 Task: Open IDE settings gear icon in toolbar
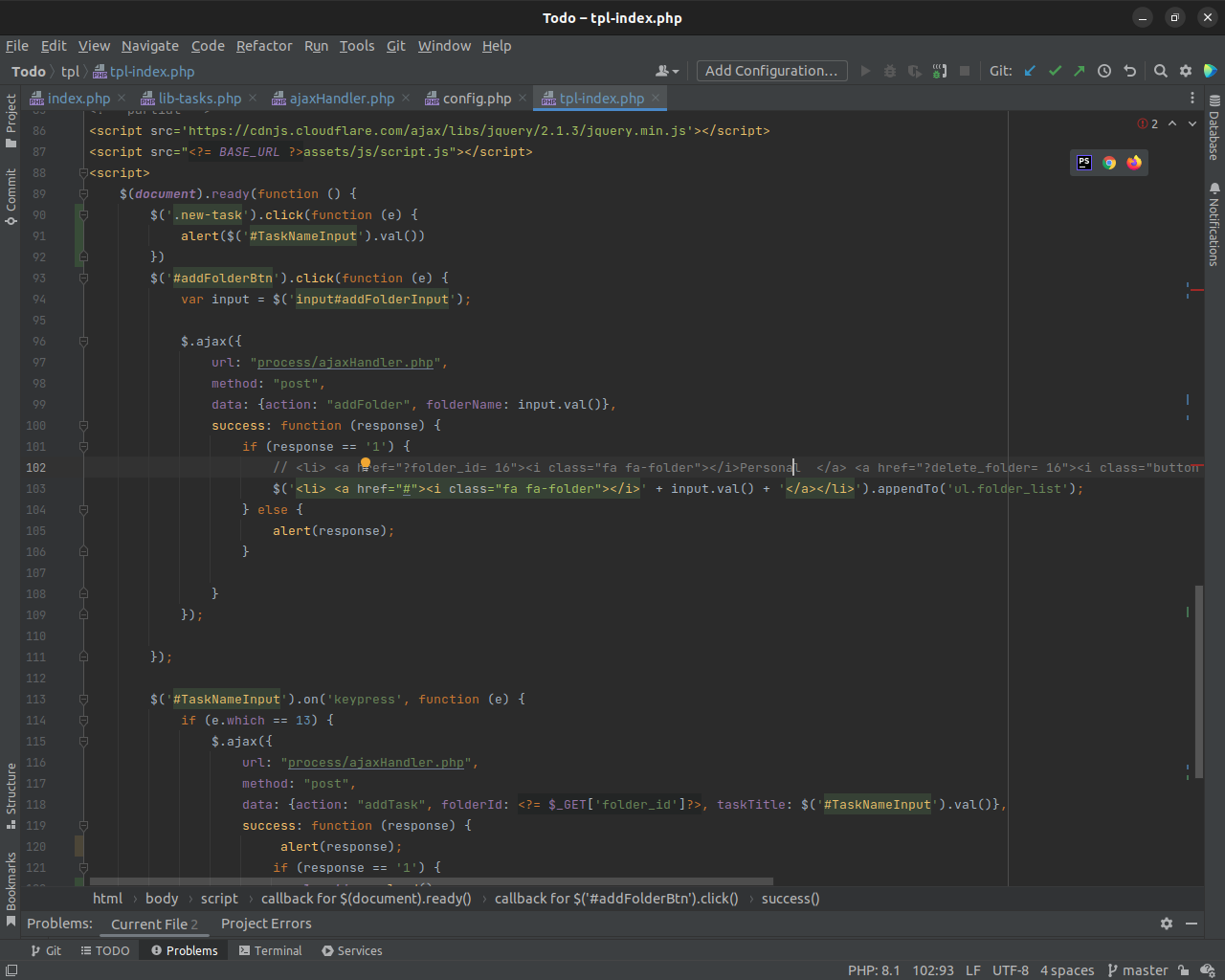1185,71
